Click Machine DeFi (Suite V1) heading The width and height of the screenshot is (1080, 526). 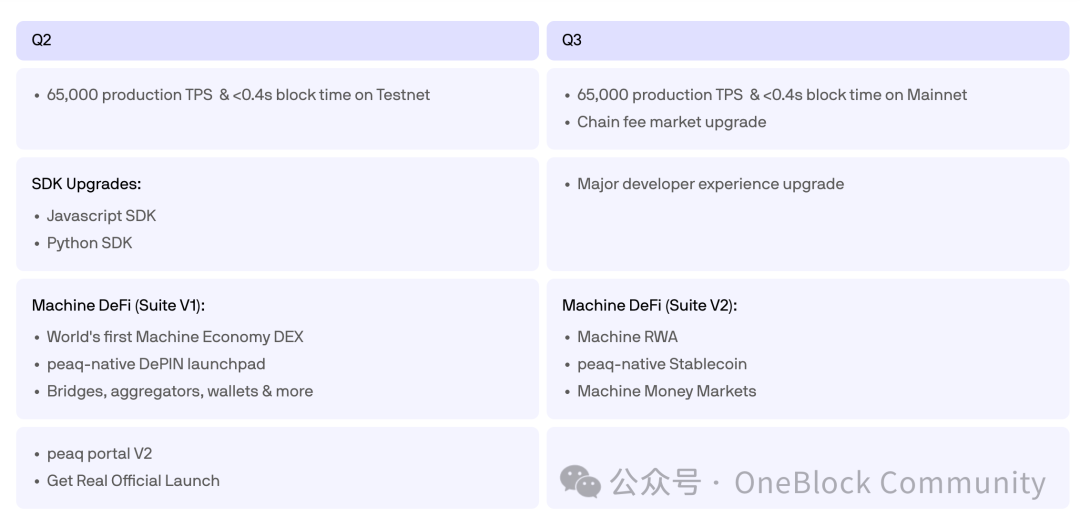117,306
